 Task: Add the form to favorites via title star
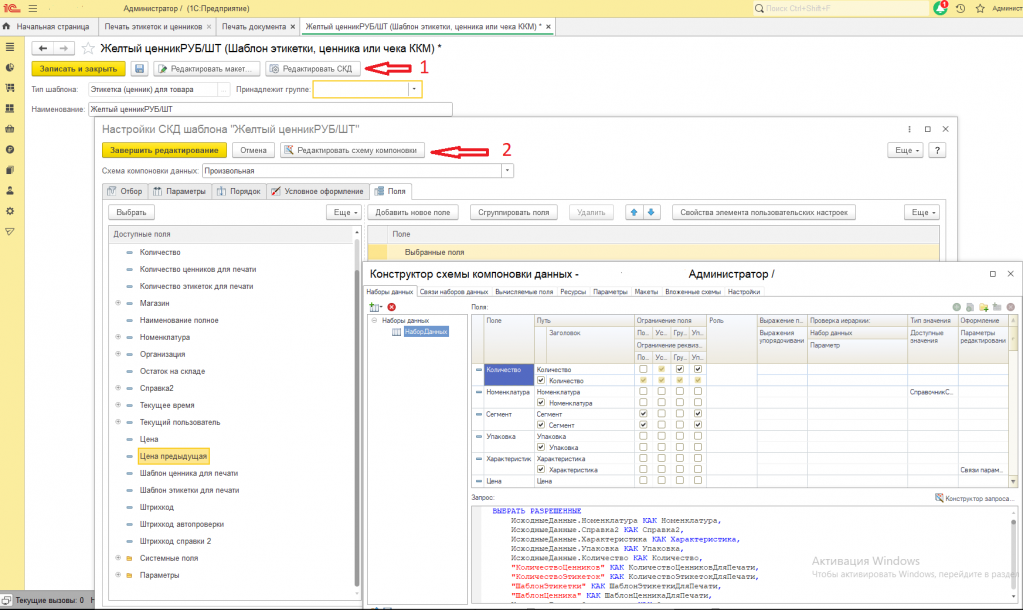(88, 48)
